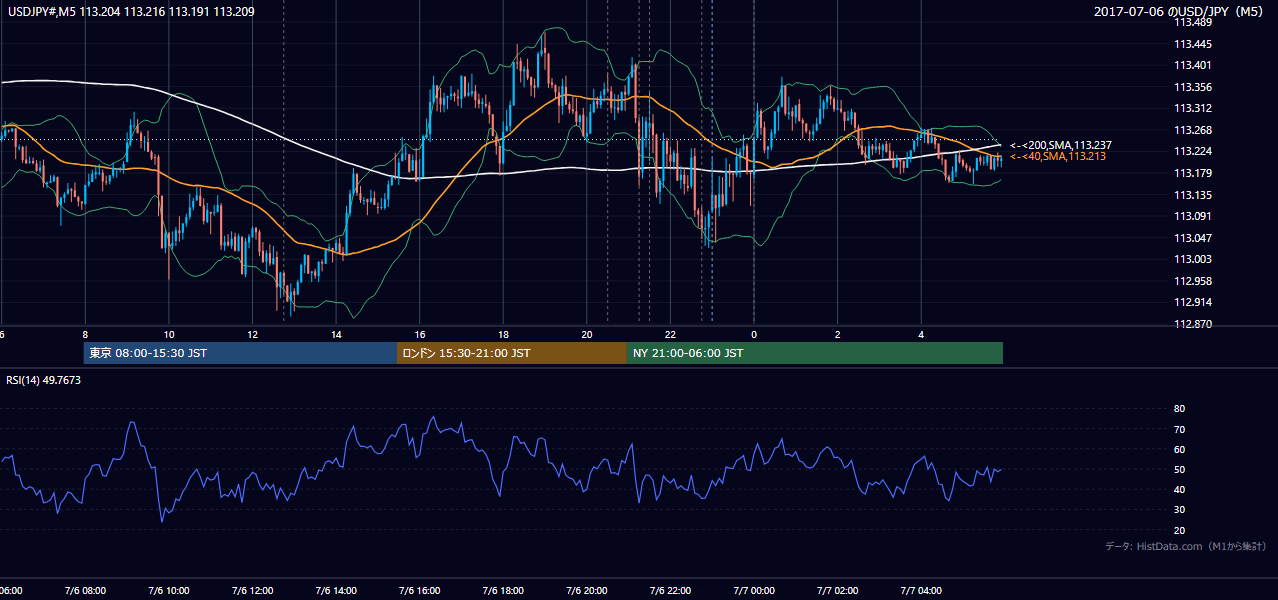Click the 7/7 02:00 time axis label
Screen dimensions: 1278x600
pos(839,591)
